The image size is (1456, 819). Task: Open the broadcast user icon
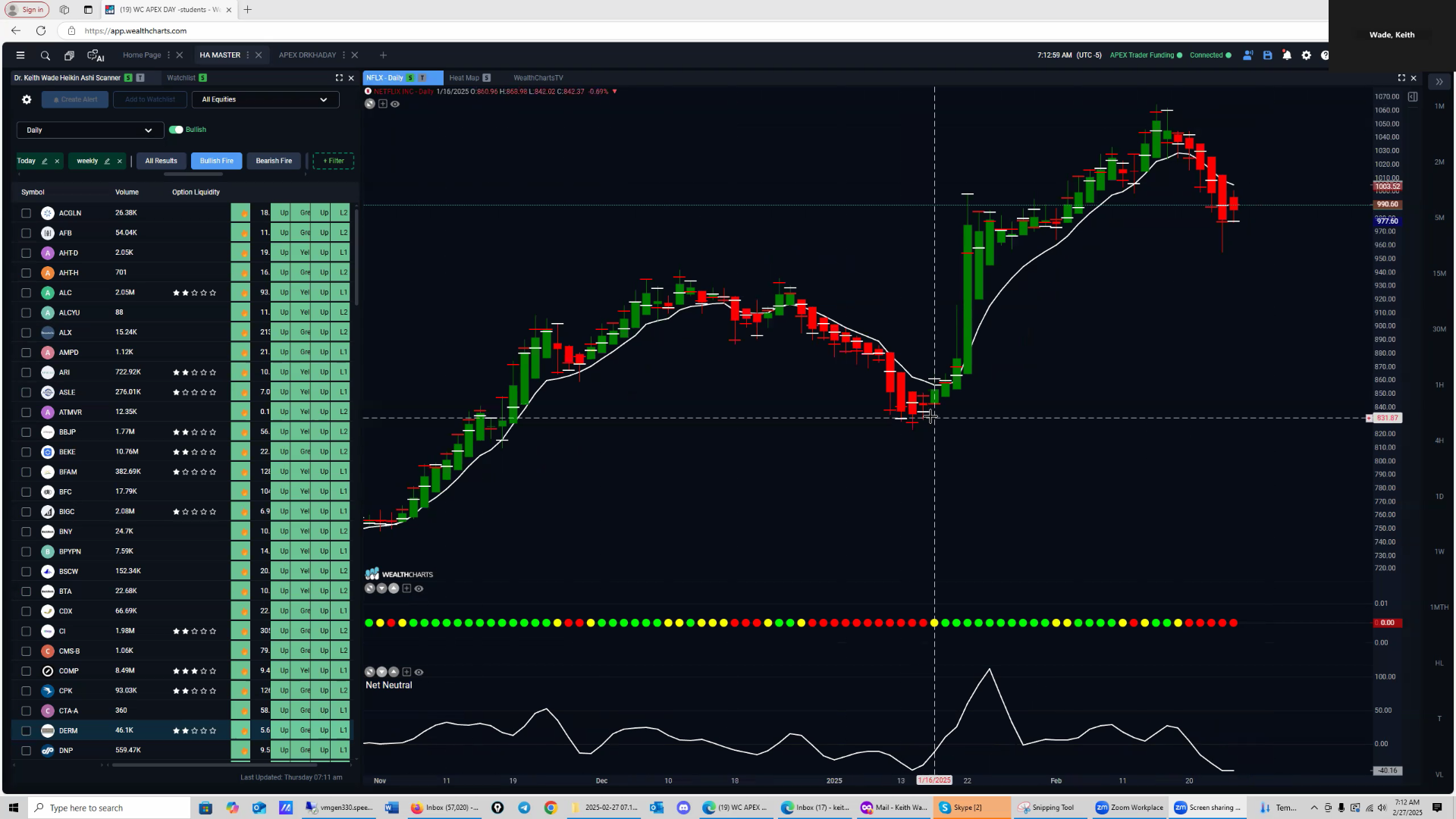(x=1247, y=55)
